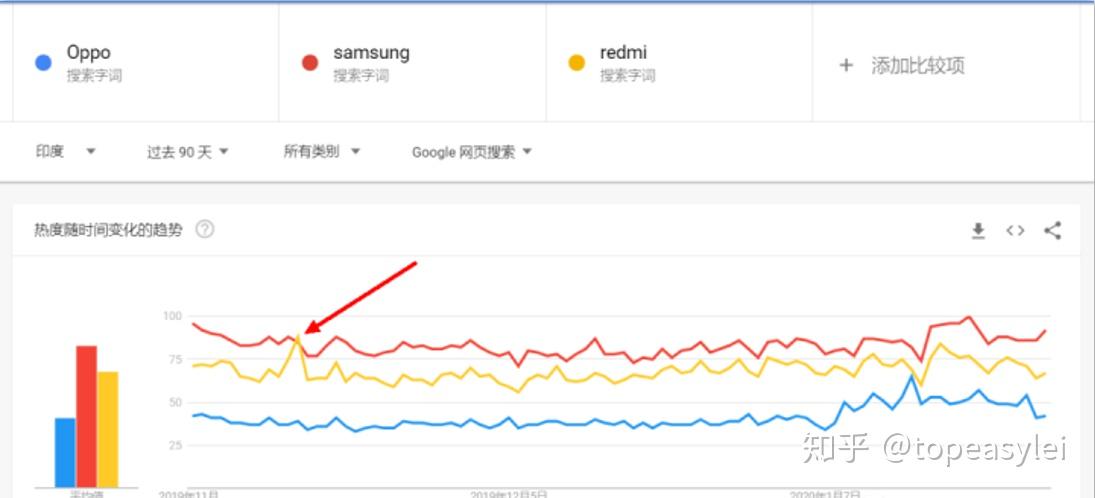
Task: Click the yellow redmi dot
Action: [576, 63]
